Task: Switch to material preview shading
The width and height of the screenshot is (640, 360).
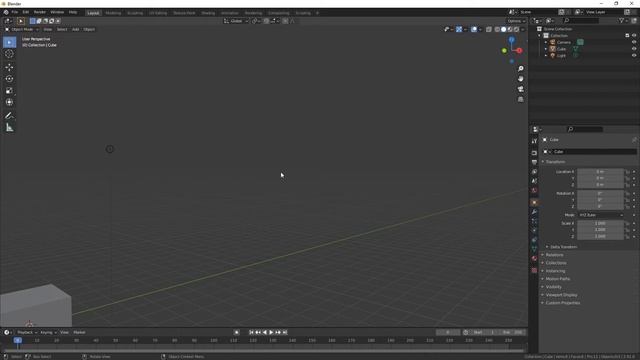Action: point(510,29)
